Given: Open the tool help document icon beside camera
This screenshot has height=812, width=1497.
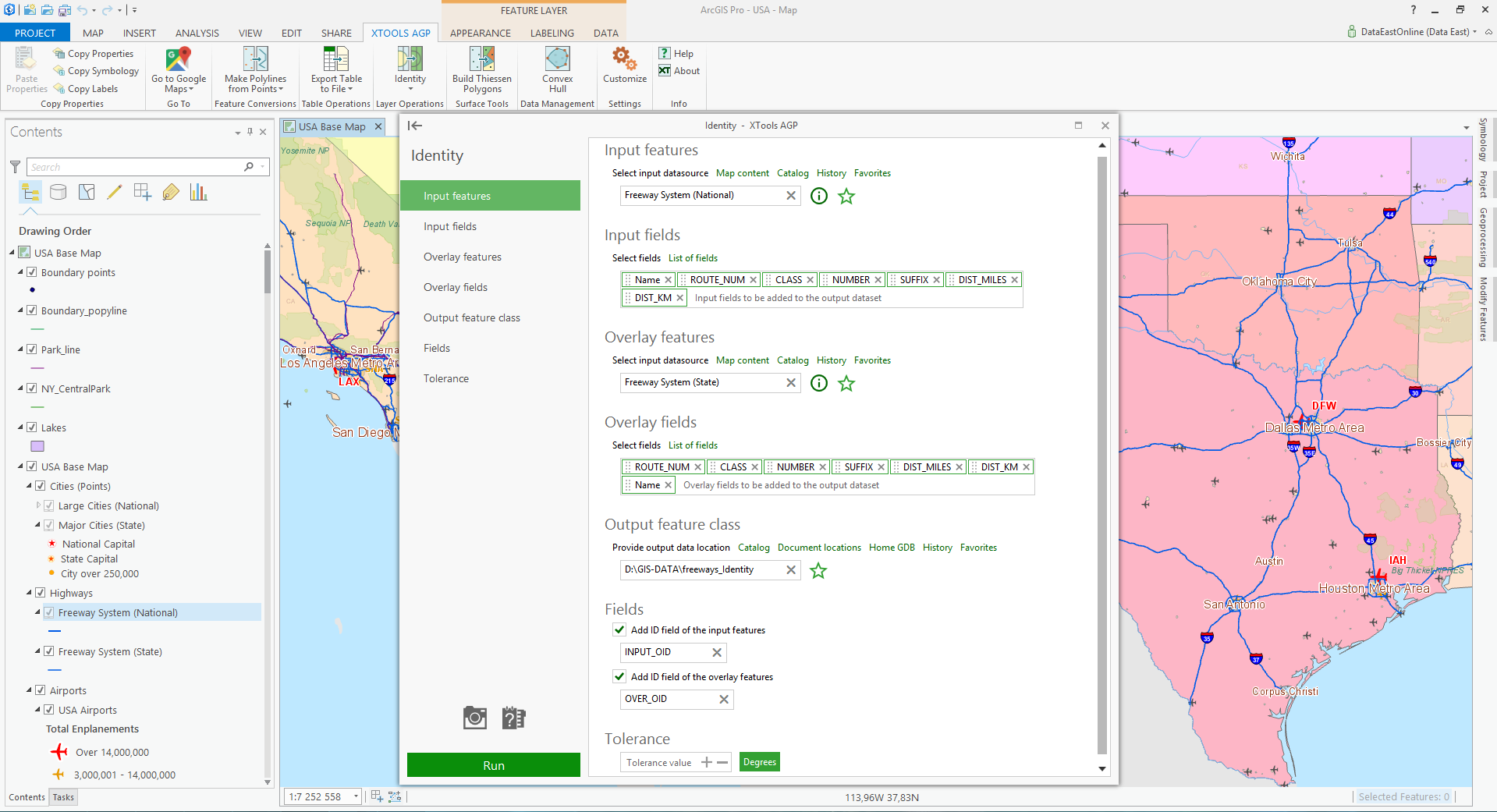Looking at the screenshot, I should tap(513, 718).
